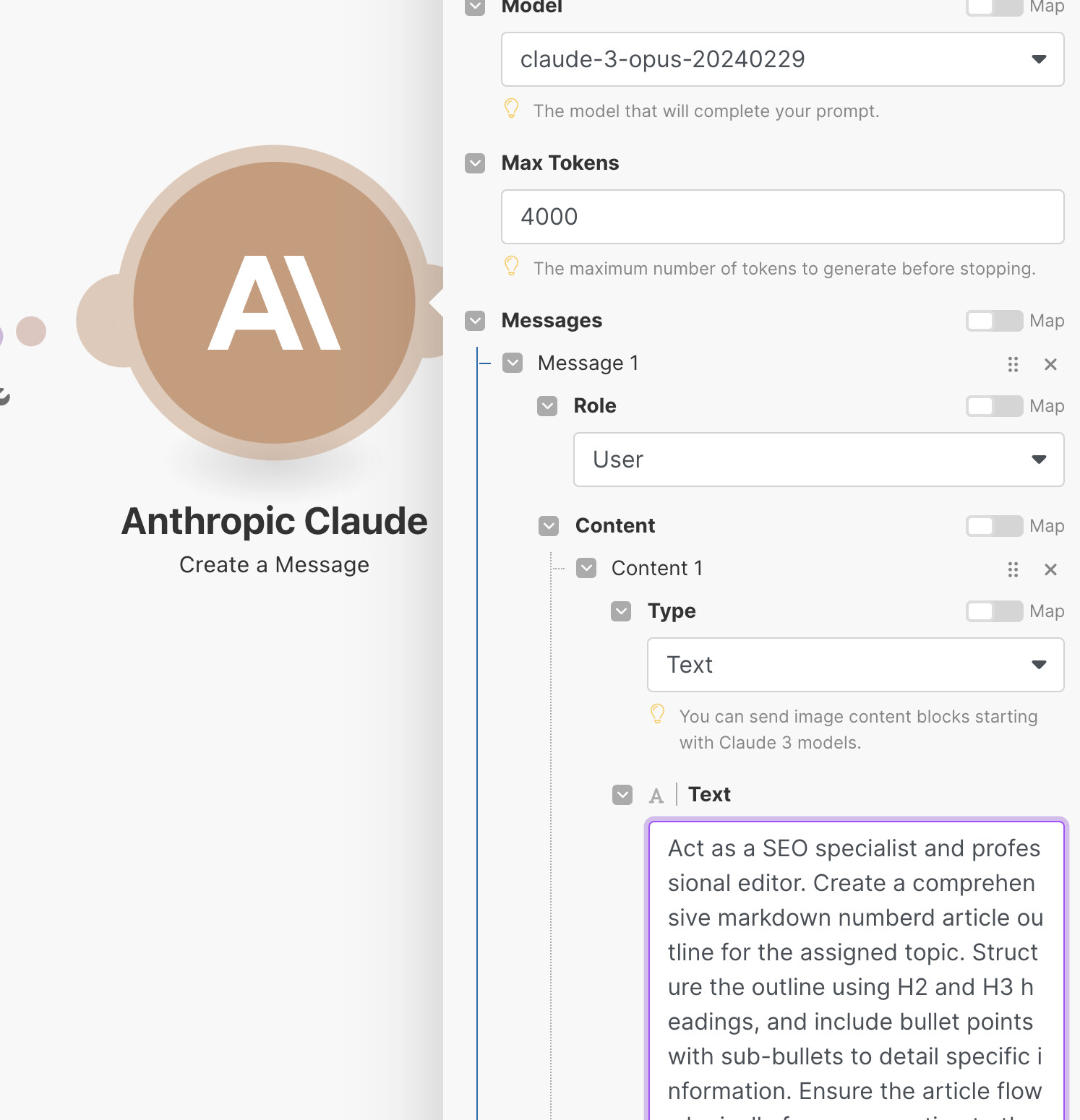Collapse the Model field chevron
The height and width of the screenshot is (1120, 1080).
[475, 7]
